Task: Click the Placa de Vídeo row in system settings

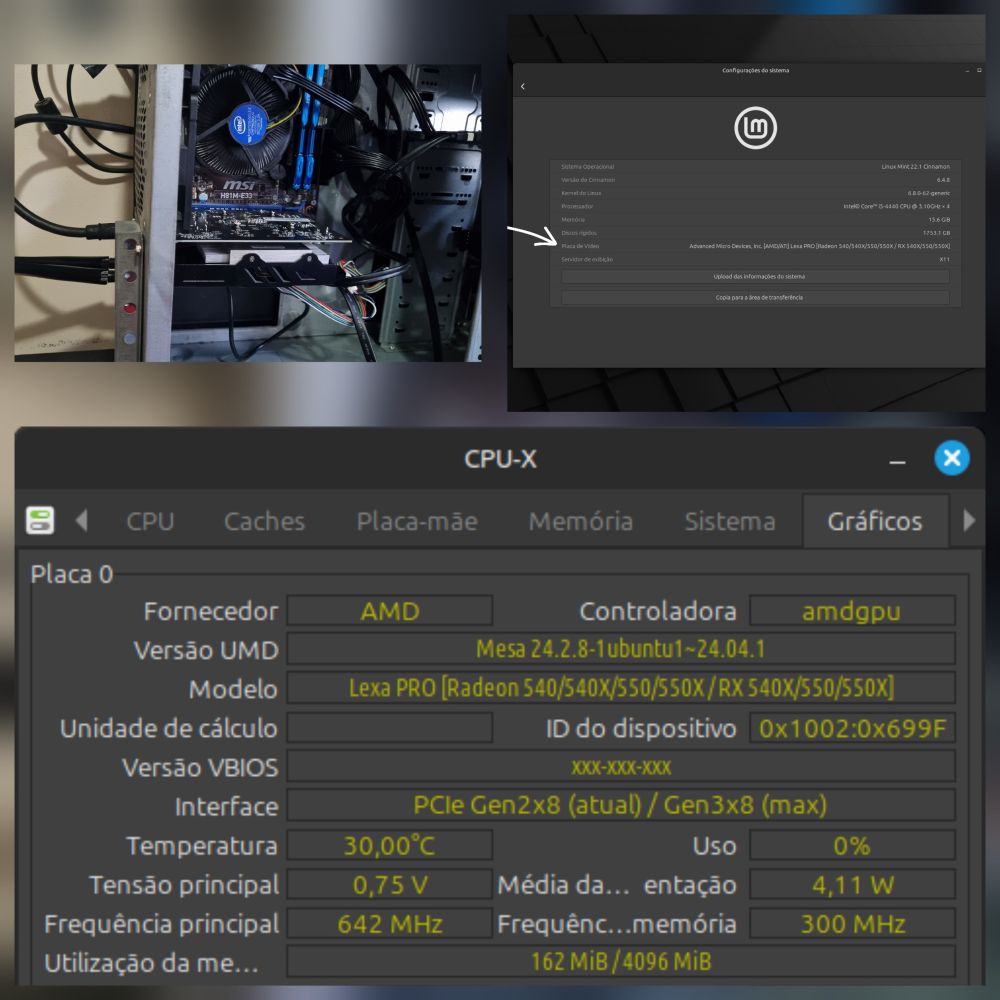Action: click(755, 246)
